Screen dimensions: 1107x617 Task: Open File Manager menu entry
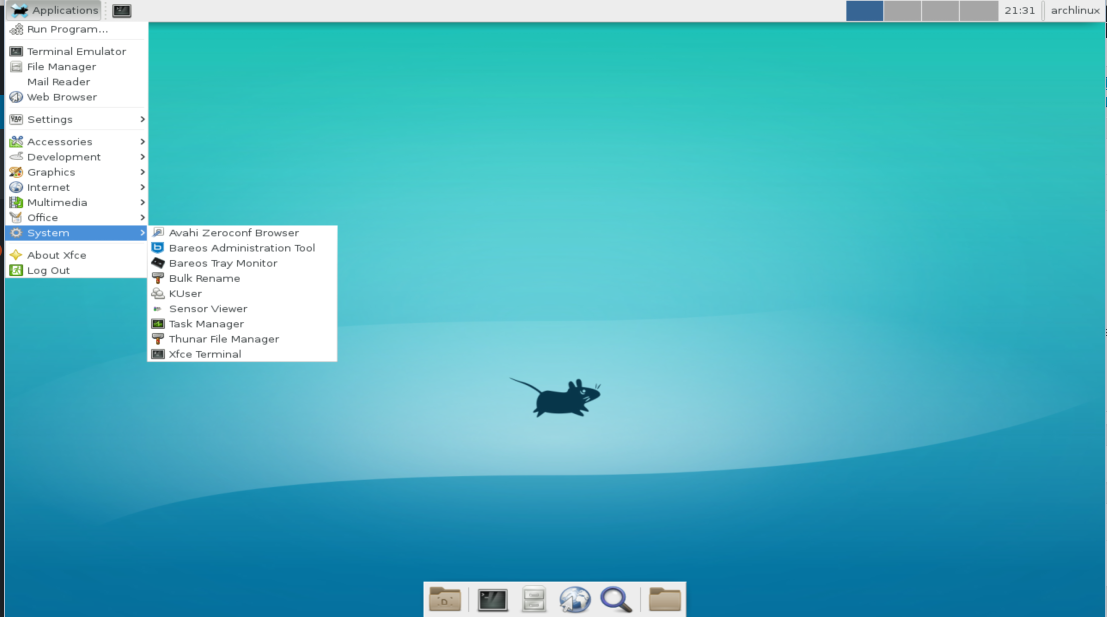click(x=76, y=66)
